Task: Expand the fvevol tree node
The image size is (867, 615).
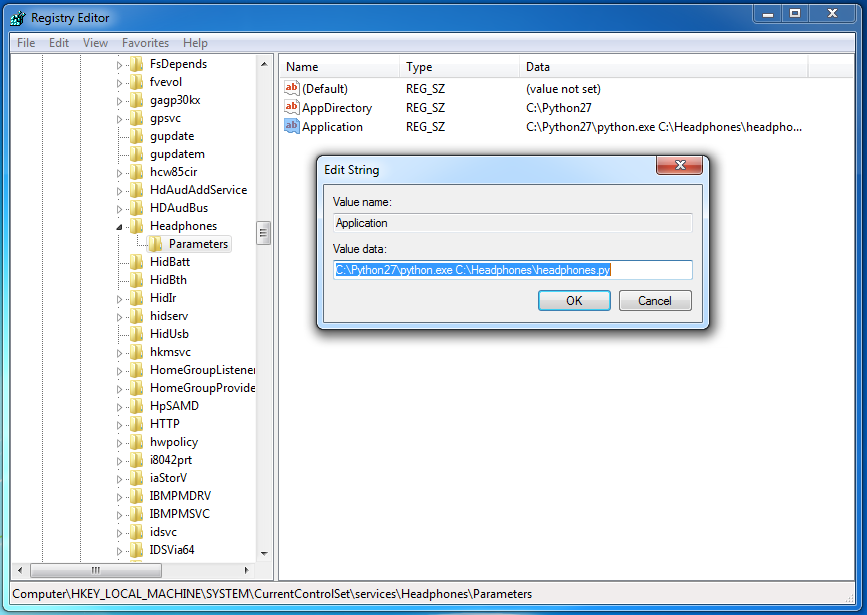Action: coord(119,84)
